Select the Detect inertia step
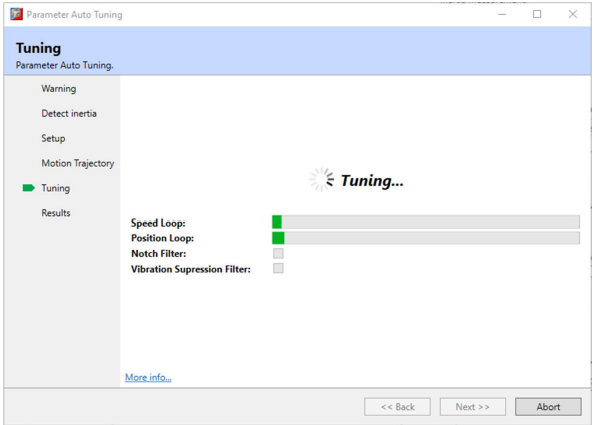Image resolution: width=595 pixels, height=425 pixels. point(69,113)
